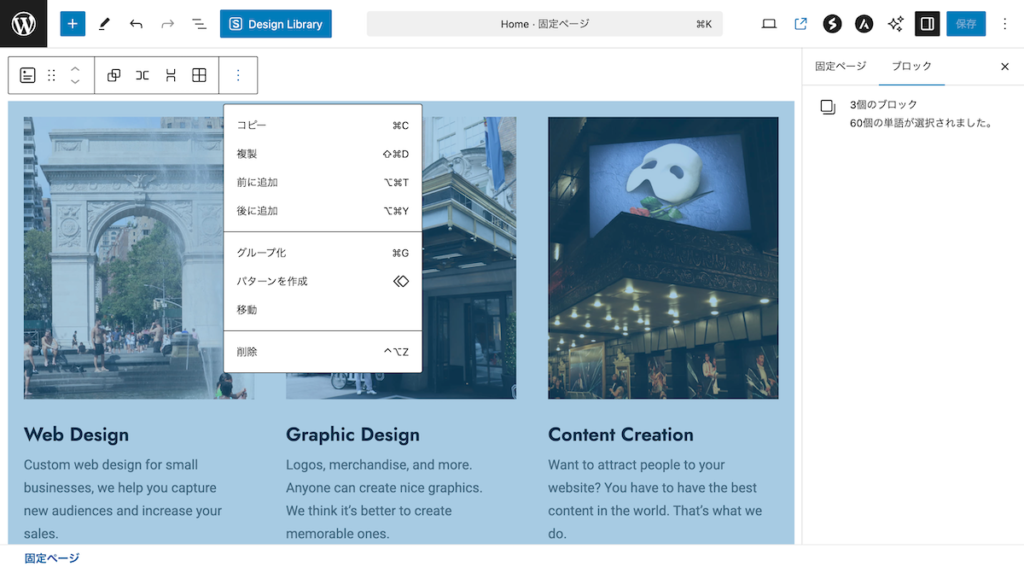Click the drag handle in block toolbar
Image resolution: width=1024 pixels, height=572 pixels.
click(x=52, y=75)
